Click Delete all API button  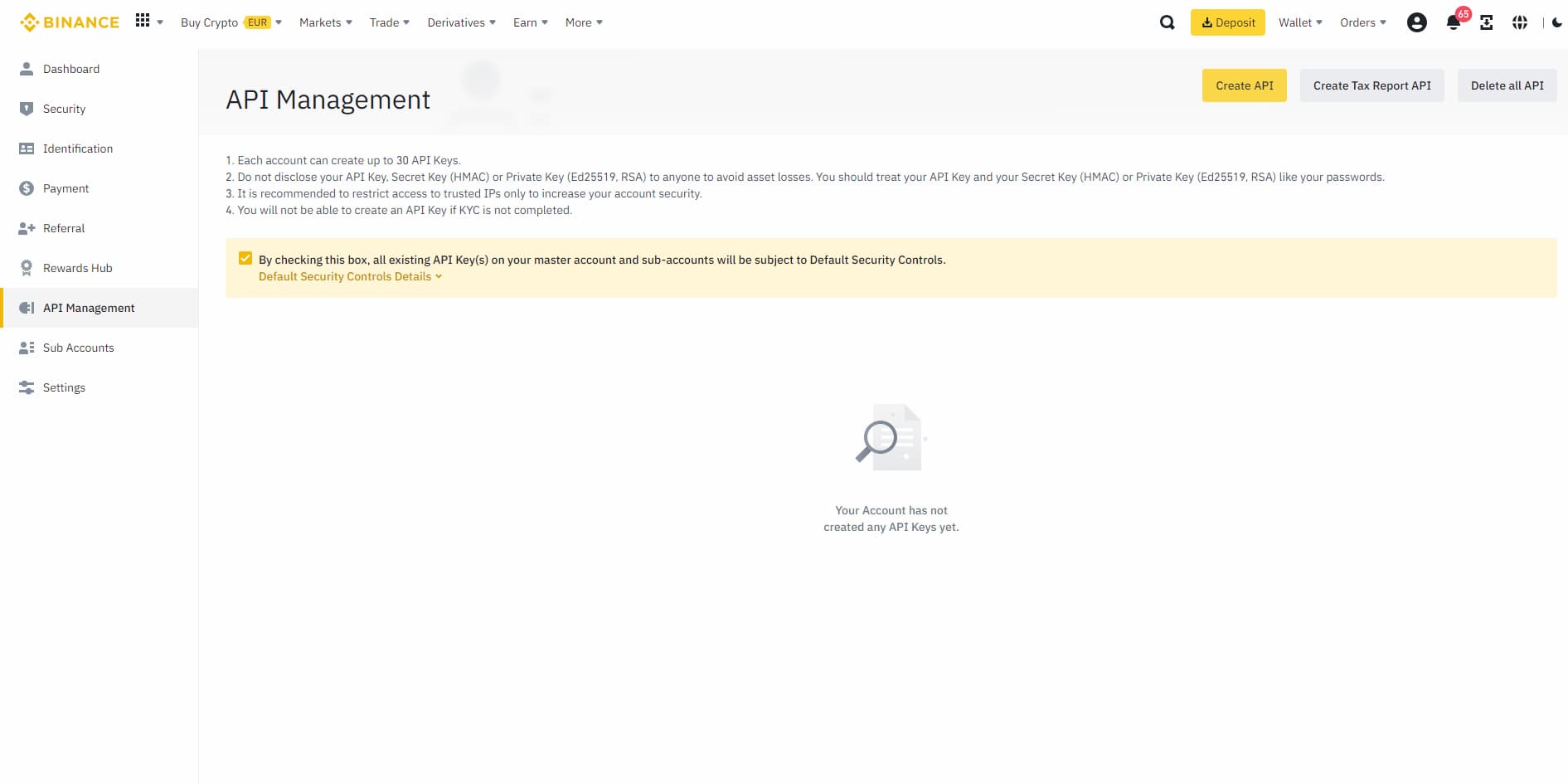(1507, 85)
